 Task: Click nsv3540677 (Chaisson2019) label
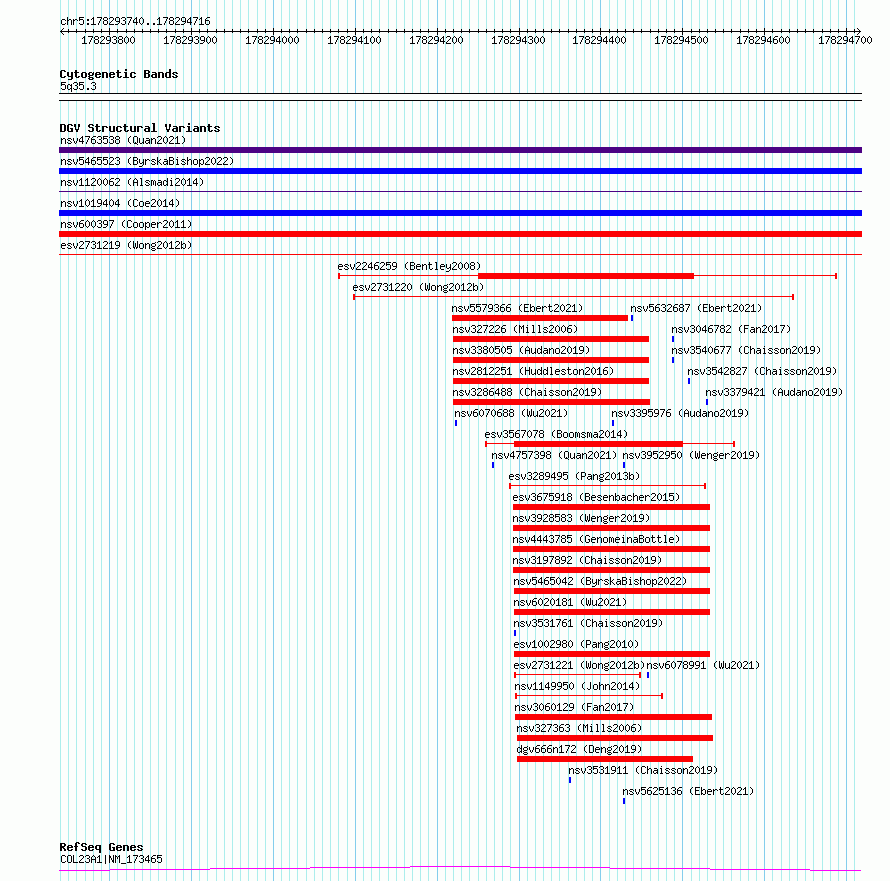746,350
